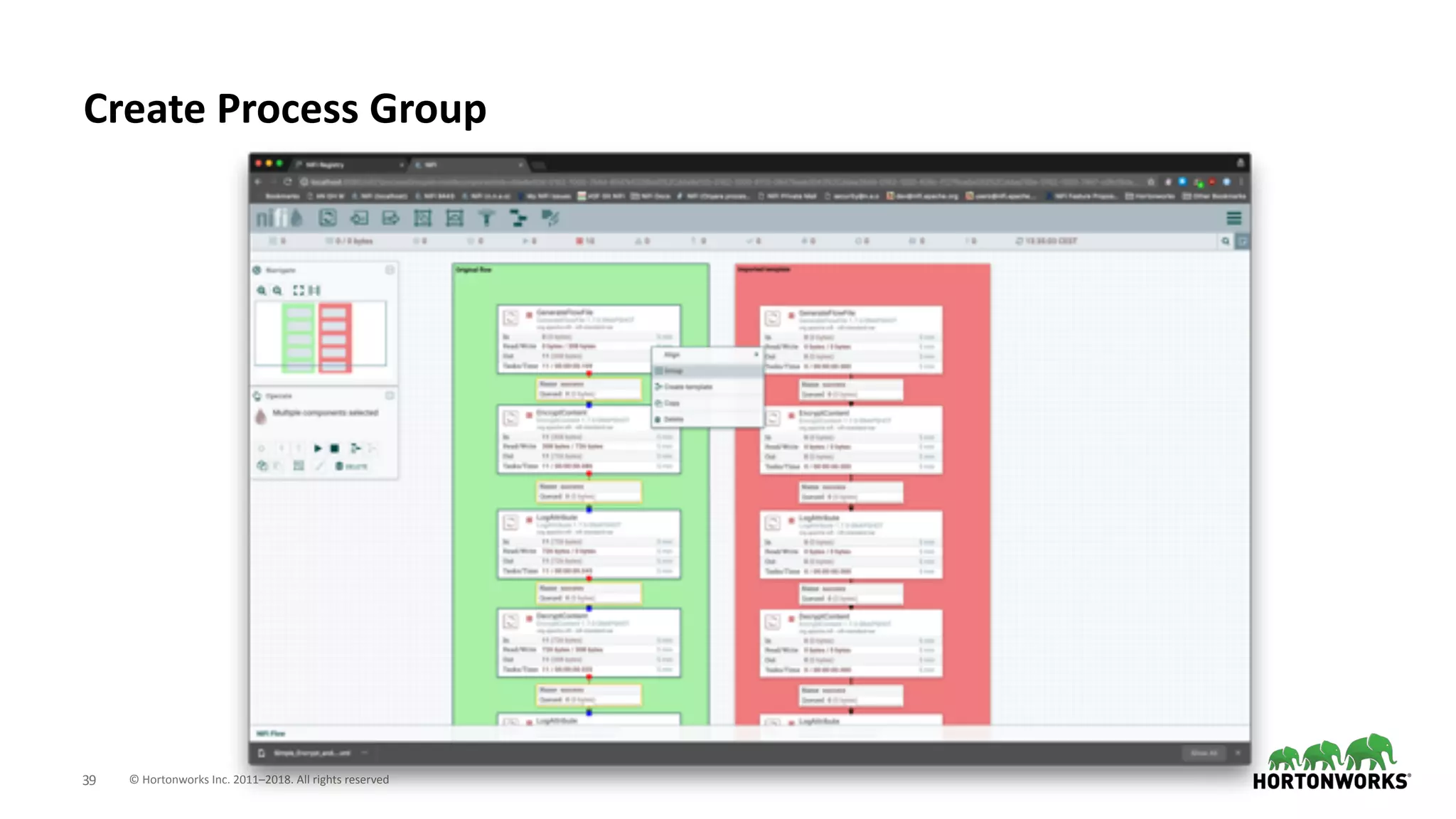Screen dimensions: 1456x819
Task: Click the browser three-dot menu icon
Action: coord(1241,181)
